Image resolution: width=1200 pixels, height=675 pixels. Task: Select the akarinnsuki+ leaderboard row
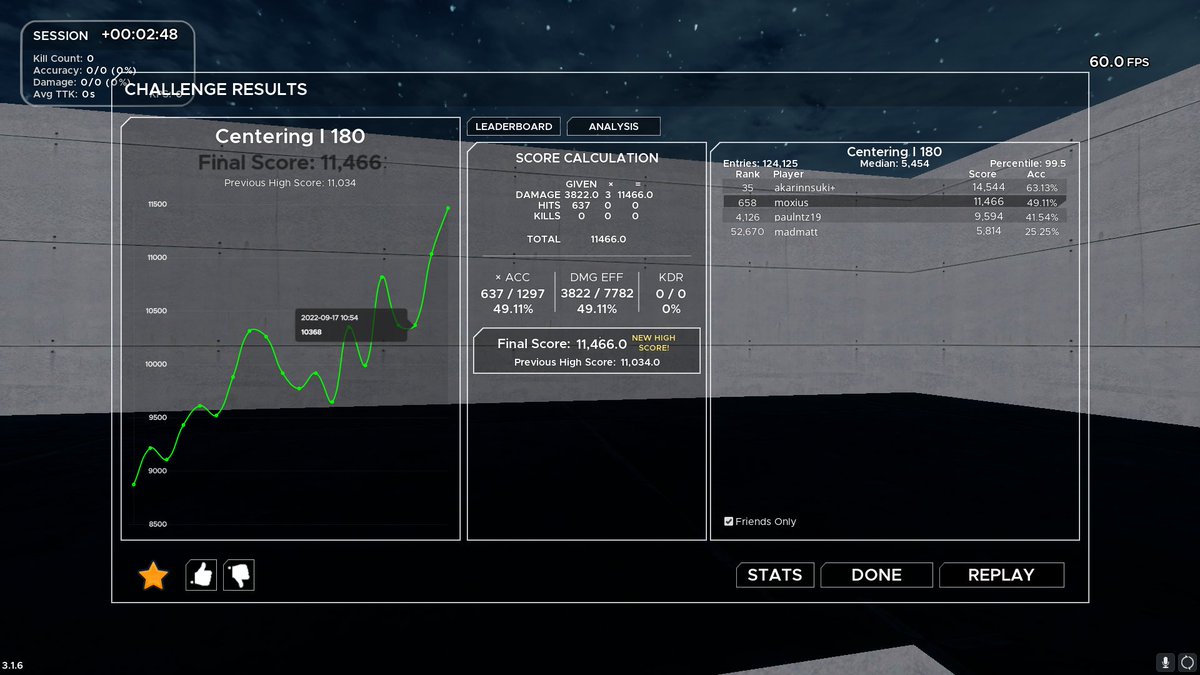[894, 187]
